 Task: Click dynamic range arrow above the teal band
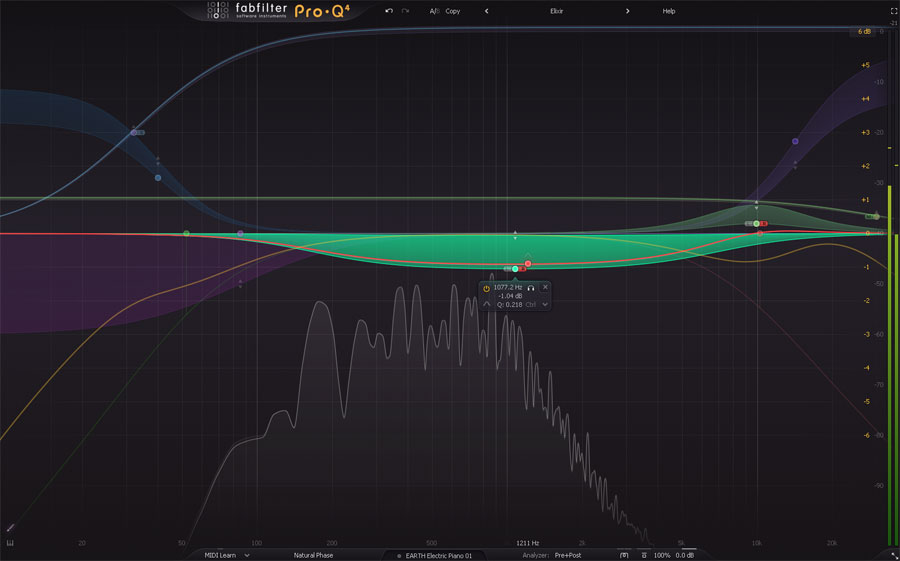click(x=515, y=233)
